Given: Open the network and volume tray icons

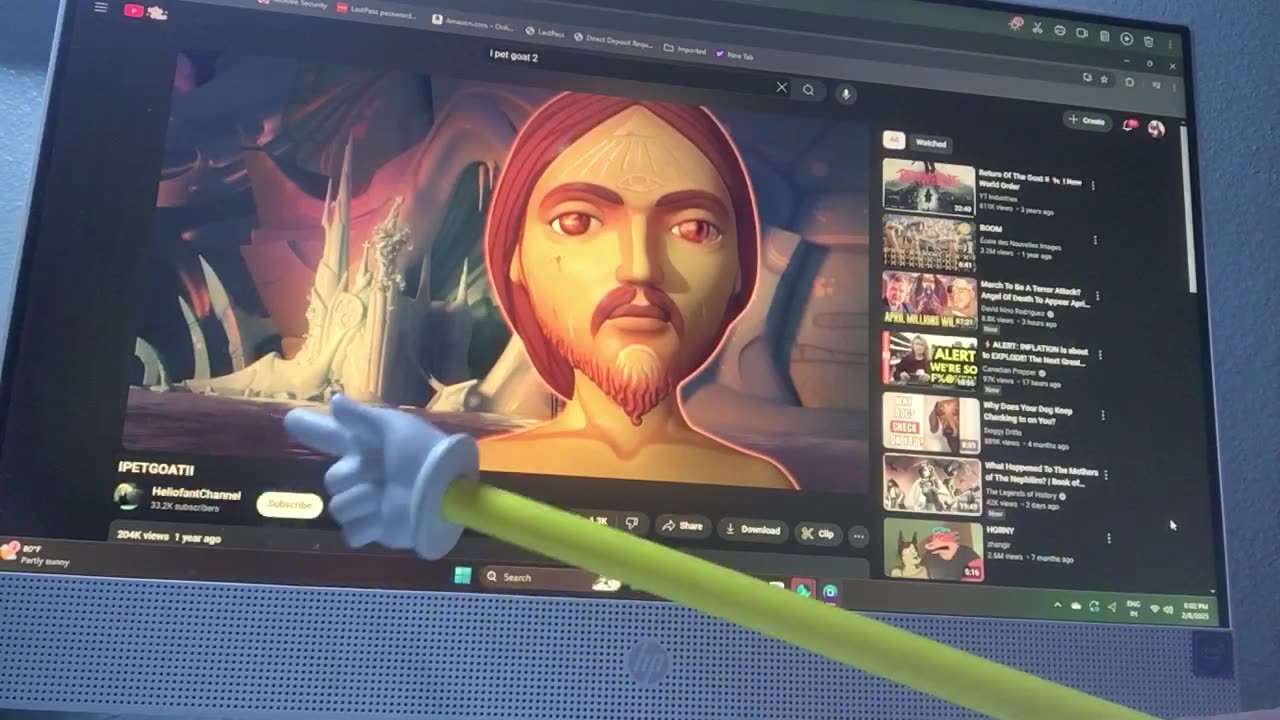Looking at the screenshot, I should [x=1162, y=608].
